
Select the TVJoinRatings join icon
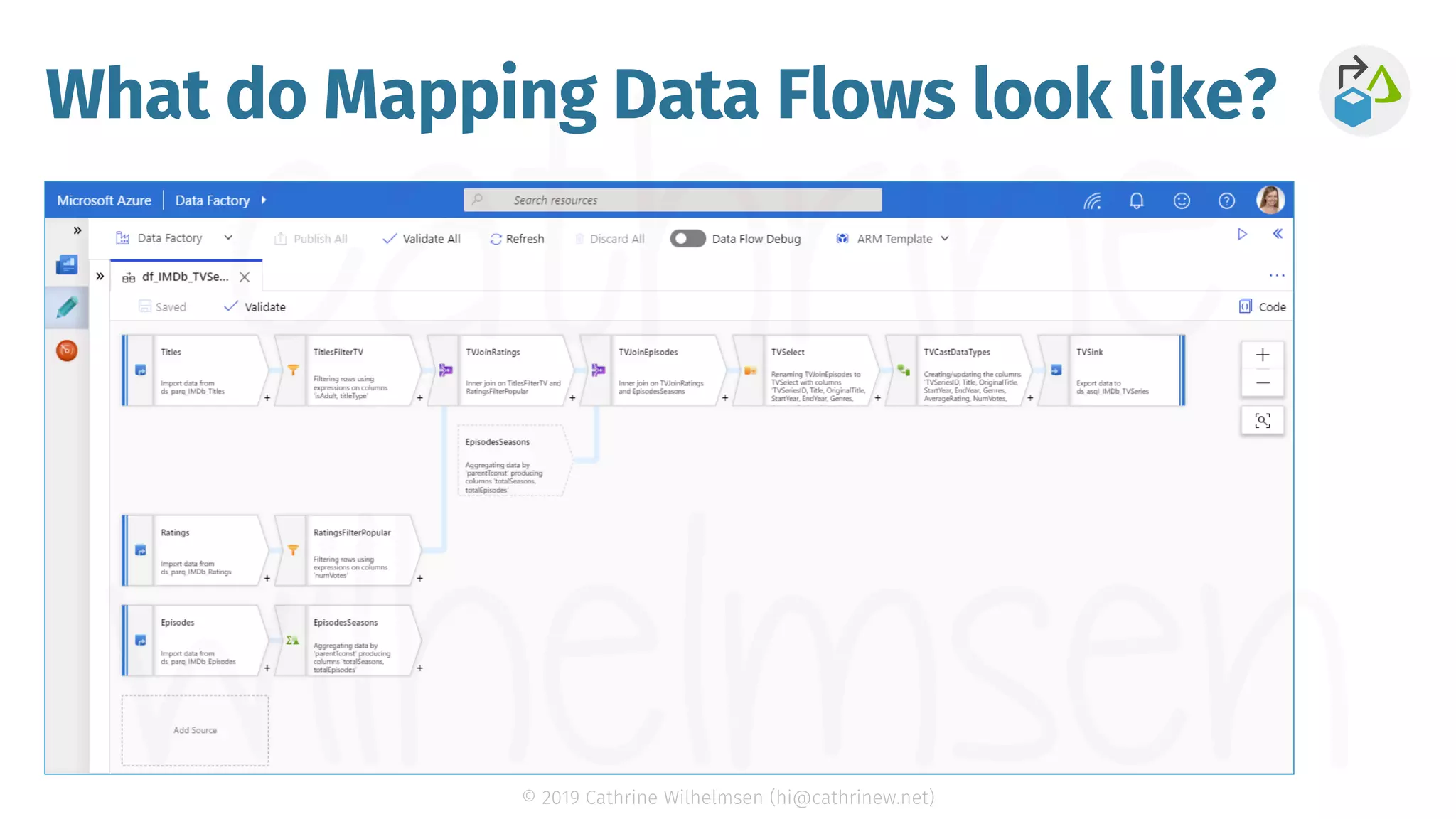point(446,370)
